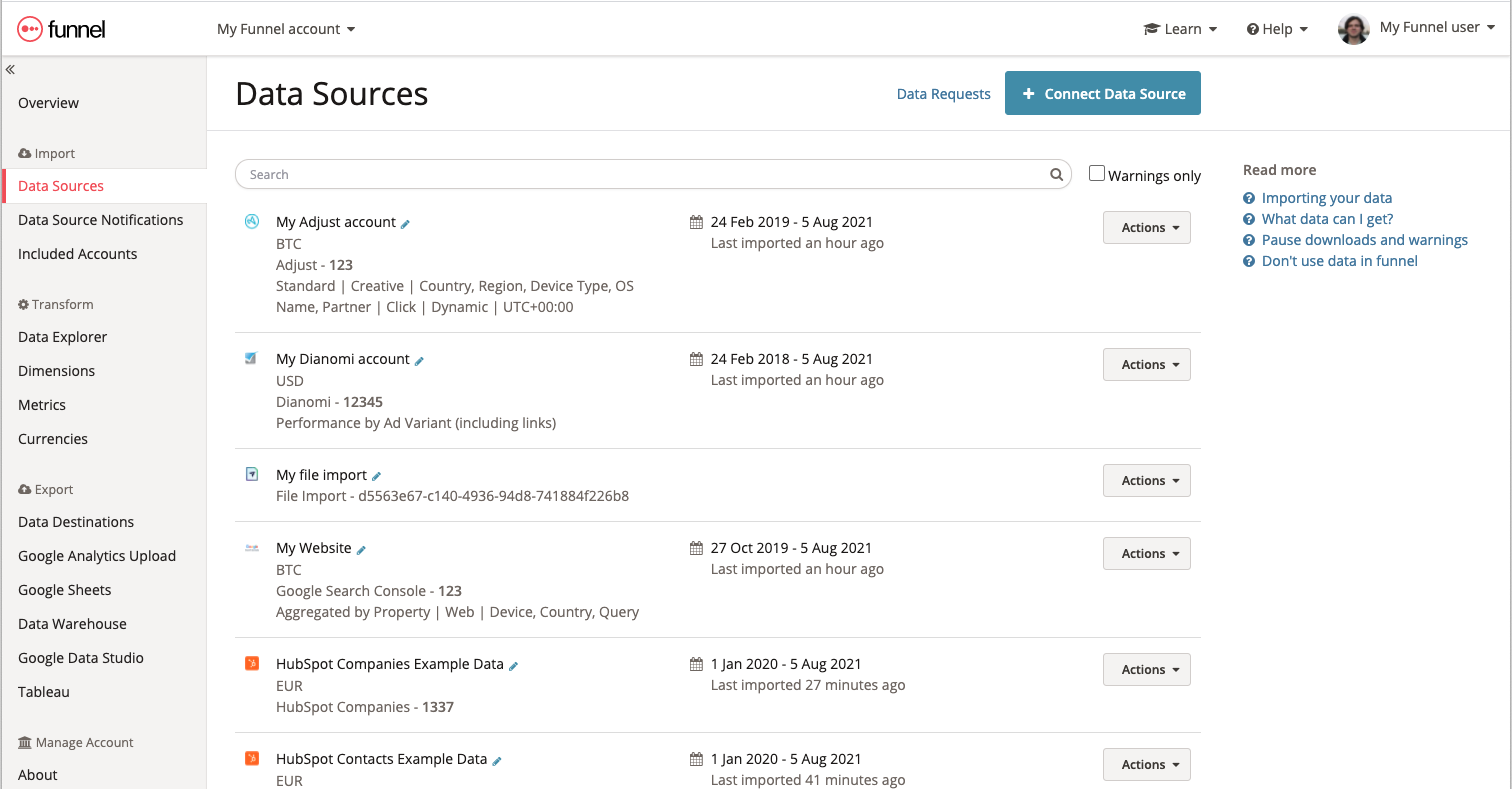
Task: Open Google Analytics Upload
Action: [x=97, y=556]
